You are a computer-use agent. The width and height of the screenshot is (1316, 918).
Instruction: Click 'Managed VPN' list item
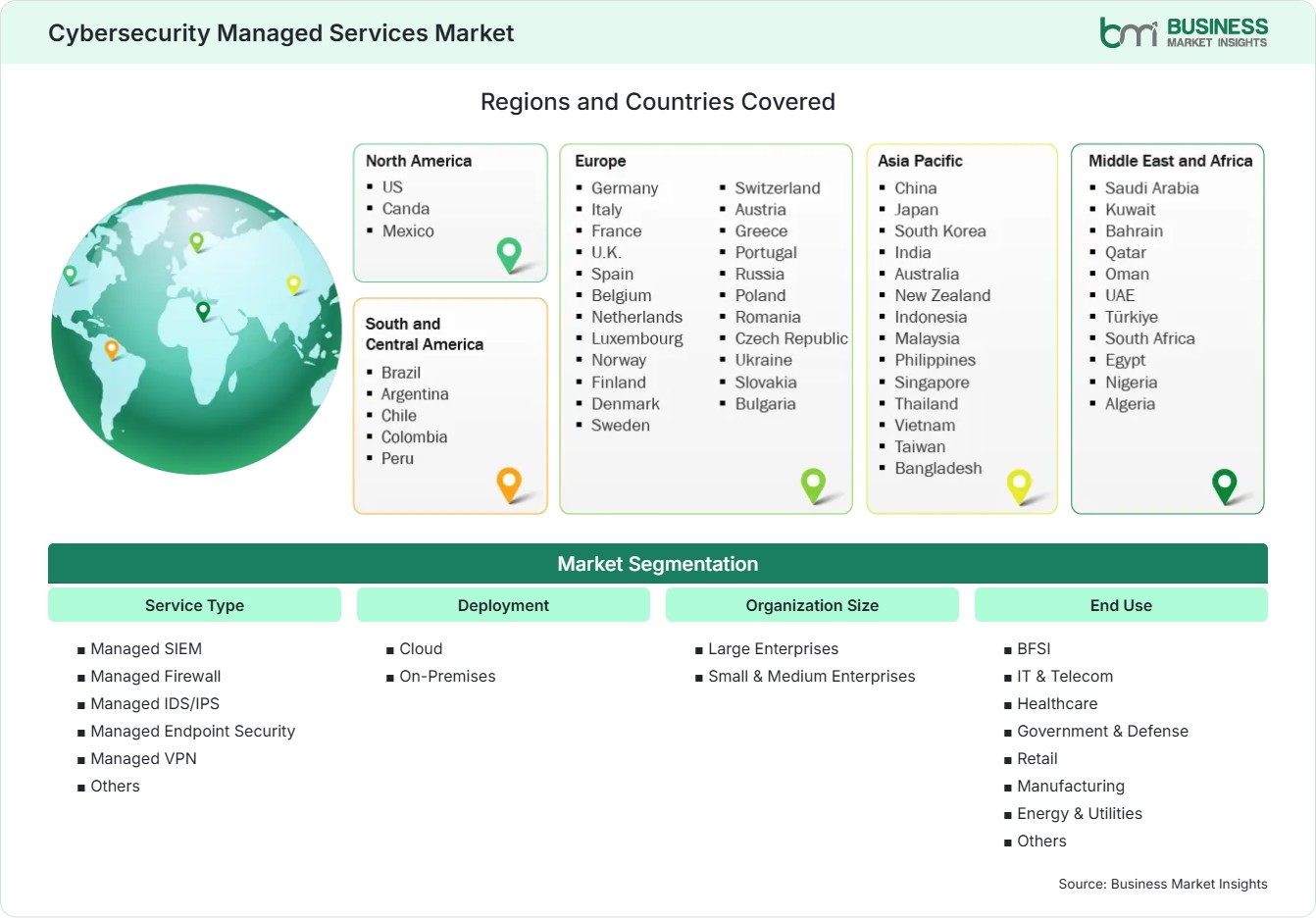coord(143,758)
